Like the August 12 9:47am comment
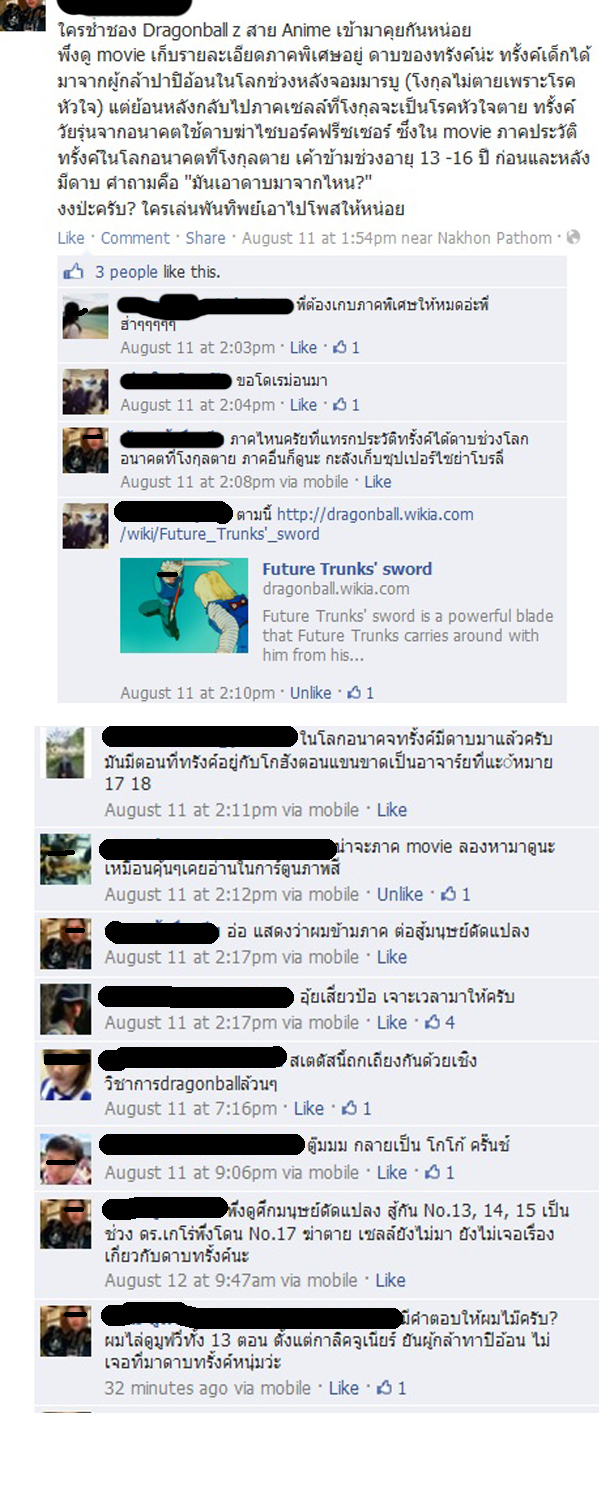 pyautogui.click(x=391, y=1280)
